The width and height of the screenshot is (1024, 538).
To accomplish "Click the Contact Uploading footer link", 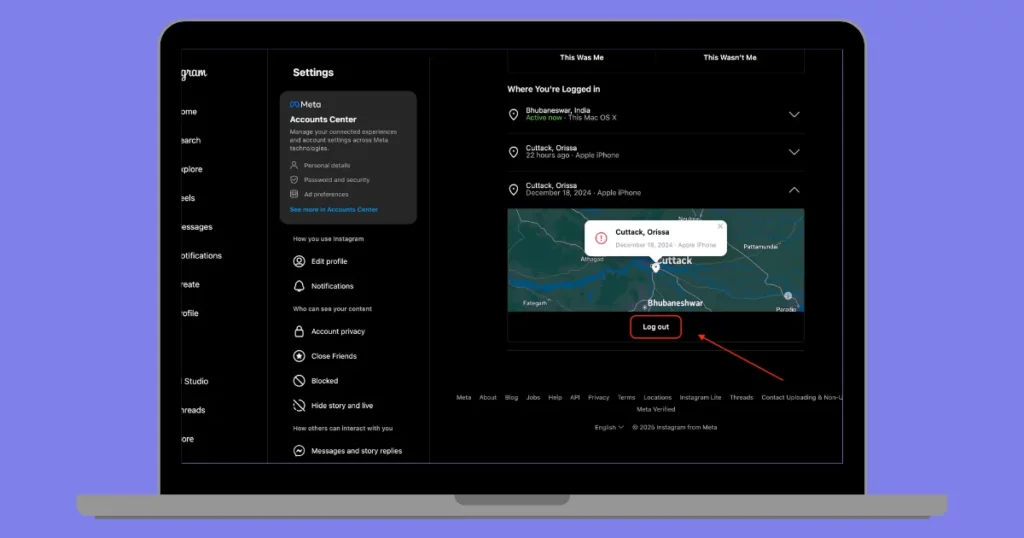I will pos(801,397).
